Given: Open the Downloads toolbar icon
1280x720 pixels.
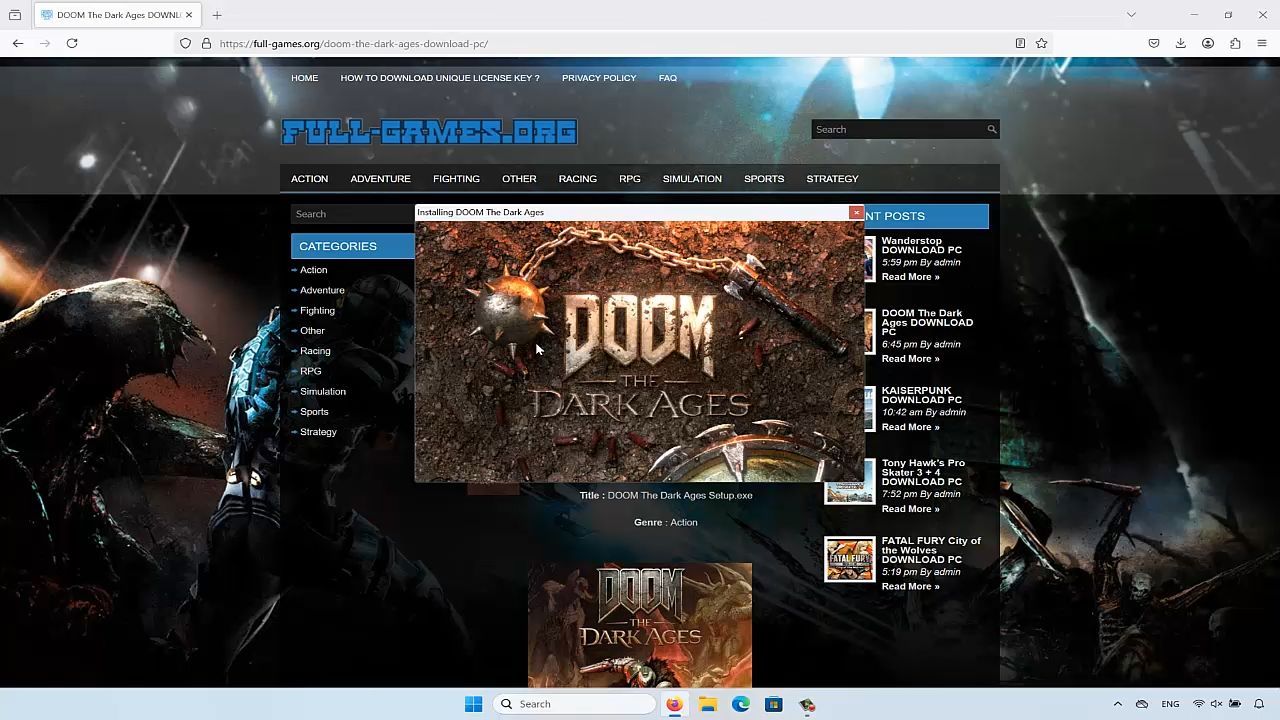Looking at the screenshot, I should click(x=1181, y=43).
